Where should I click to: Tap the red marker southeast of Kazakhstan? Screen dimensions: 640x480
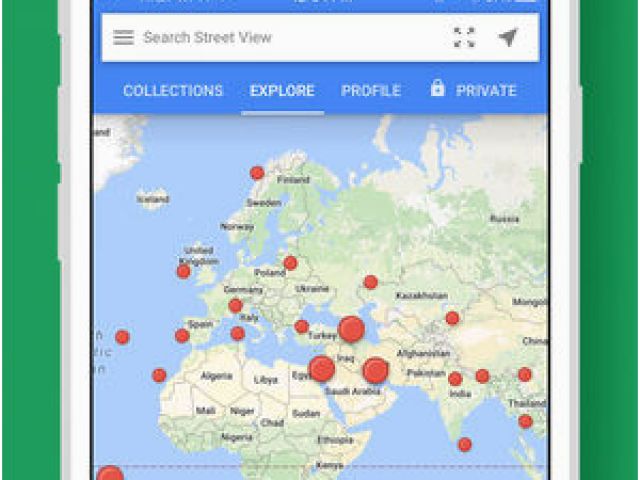coord(452,318)
